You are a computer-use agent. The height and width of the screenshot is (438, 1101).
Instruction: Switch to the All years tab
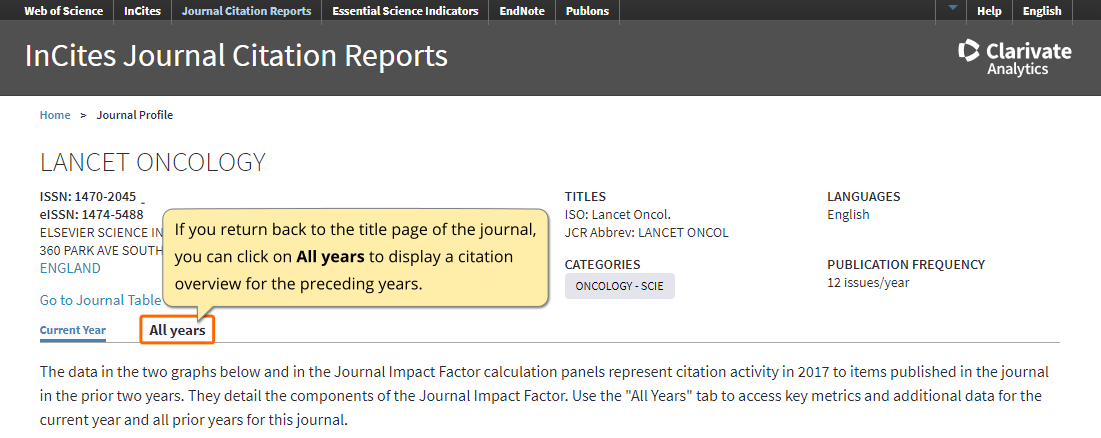coord(177,330)
